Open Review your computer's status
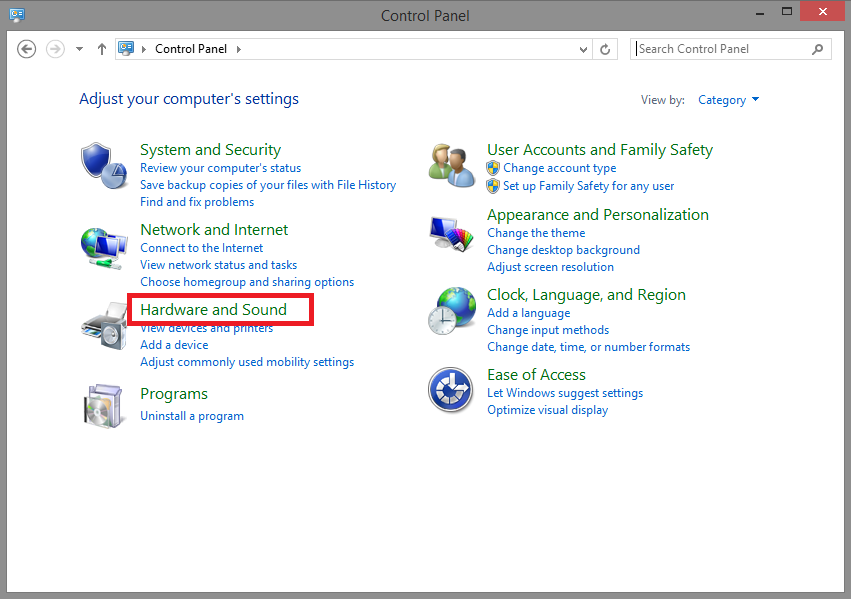851x599 pixels. (220, 168)
